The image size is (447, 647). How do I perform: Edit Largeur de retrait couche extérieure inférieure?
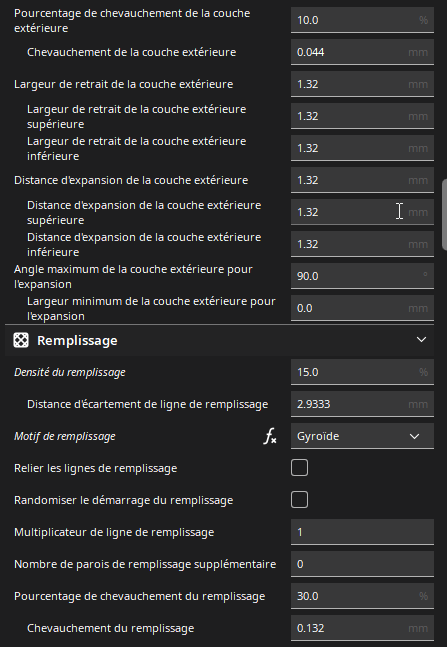(x=362, y=148)
